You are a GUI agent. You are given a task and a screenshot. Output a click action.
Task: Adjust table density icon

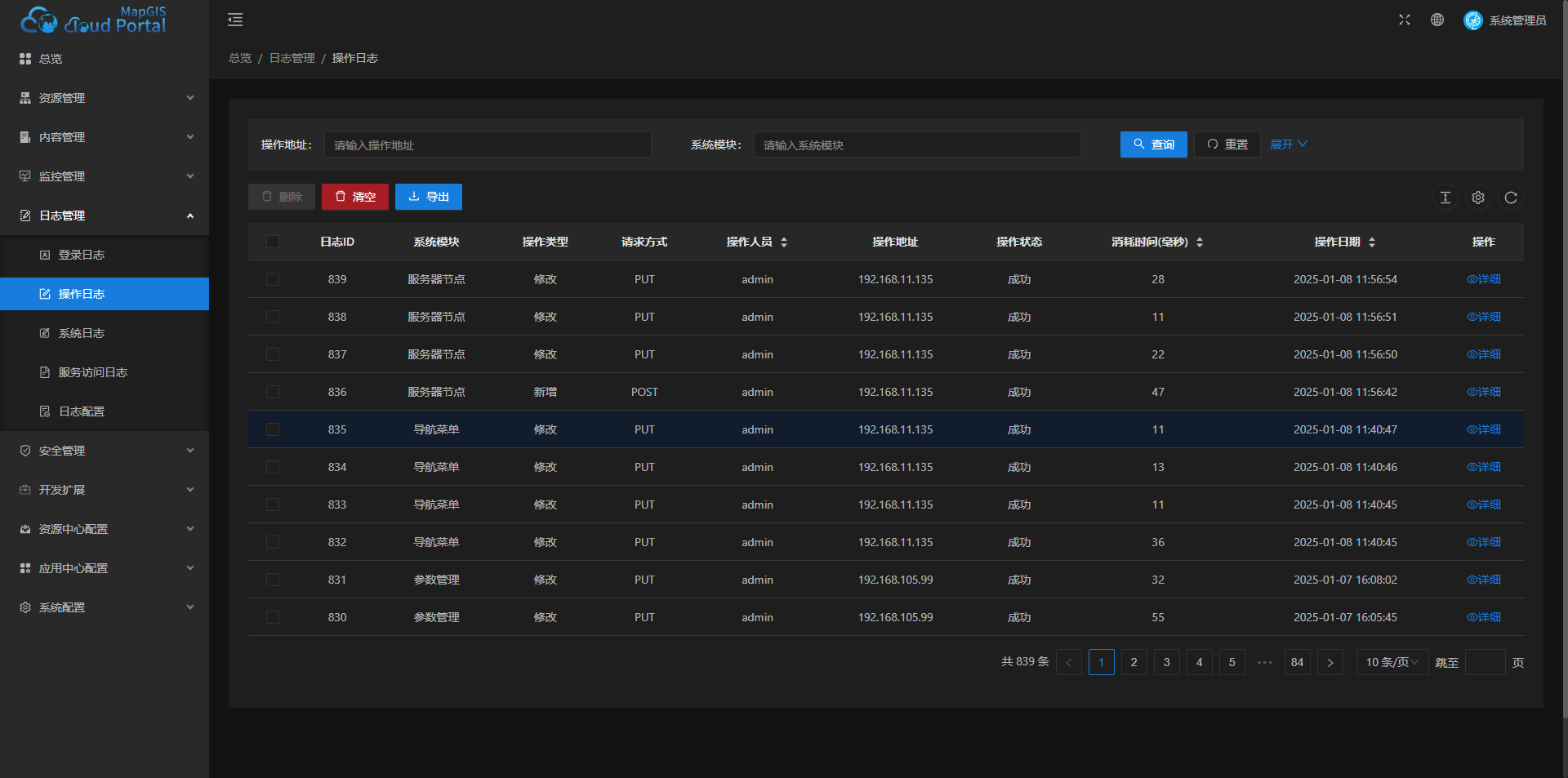(1445, 198)
